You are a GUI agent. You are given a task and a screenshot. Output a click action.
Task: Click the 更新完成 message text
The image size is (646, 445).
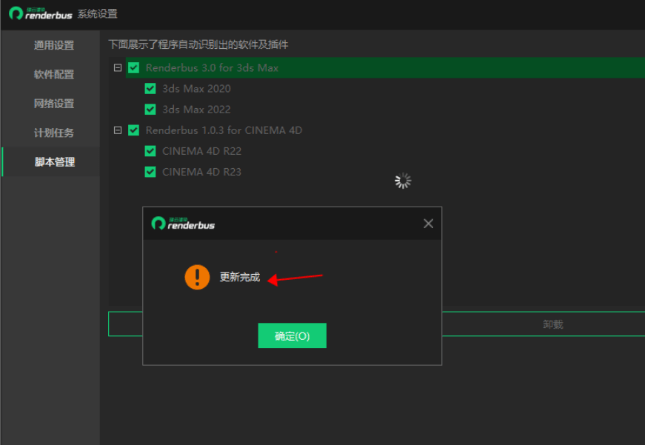click(240, 277)
